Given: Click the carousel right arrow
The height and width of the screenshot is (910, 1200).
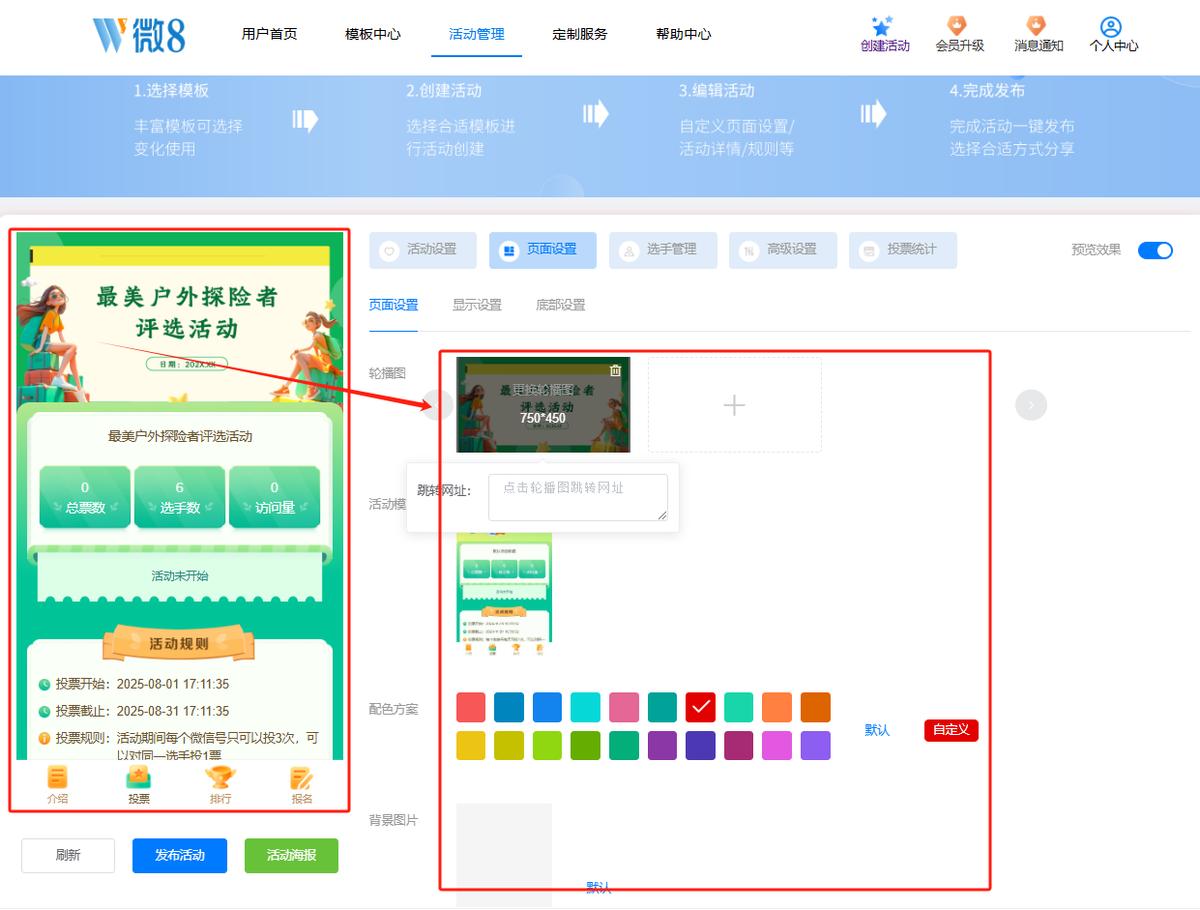Looking at the screenshot, I should click(1031, 405).
